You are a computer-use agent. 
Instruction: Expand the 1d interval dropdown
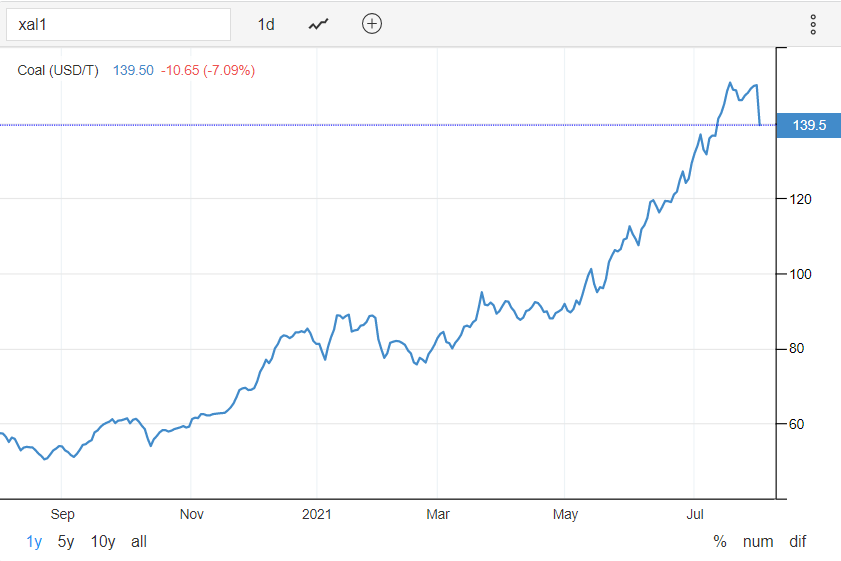[266, 24]
